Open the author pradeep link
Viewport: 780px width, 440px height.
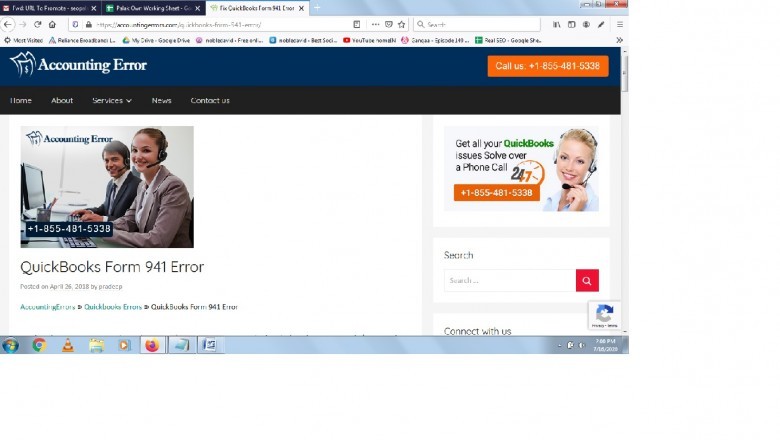coord(110,287)
